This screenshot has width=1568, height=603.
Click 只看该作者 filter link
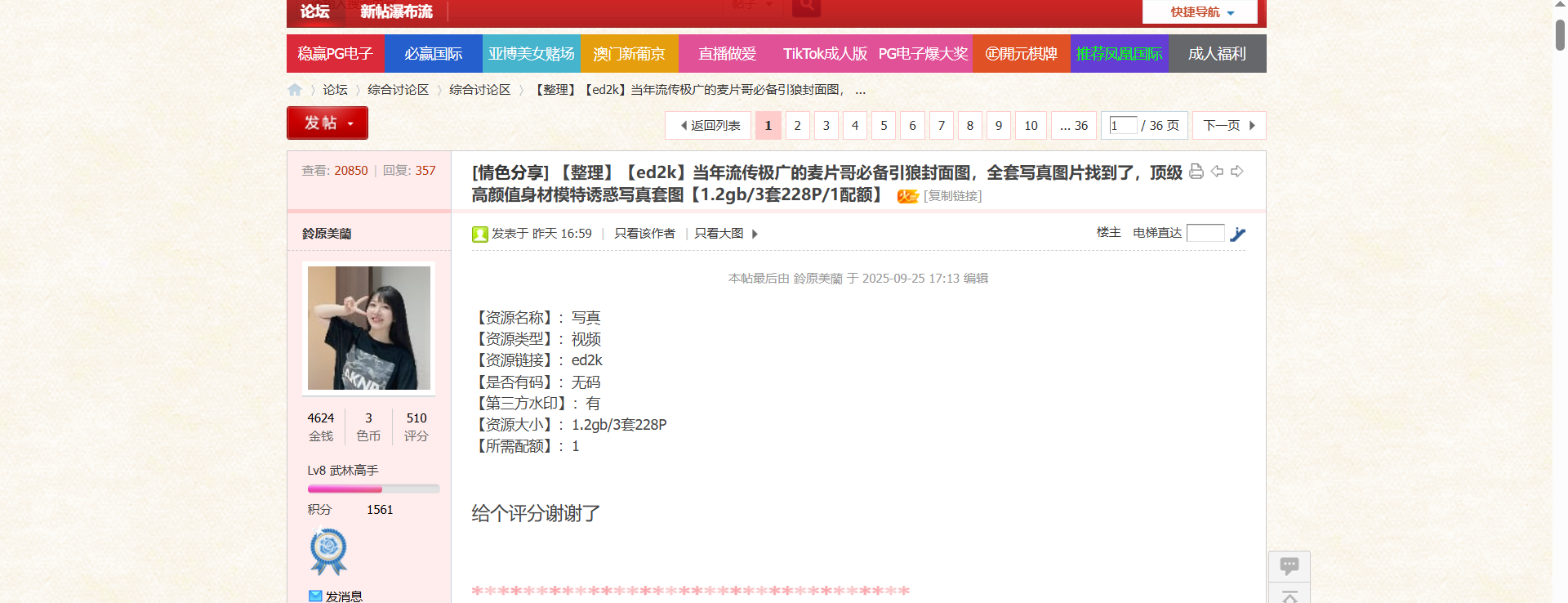click(645, 234)
